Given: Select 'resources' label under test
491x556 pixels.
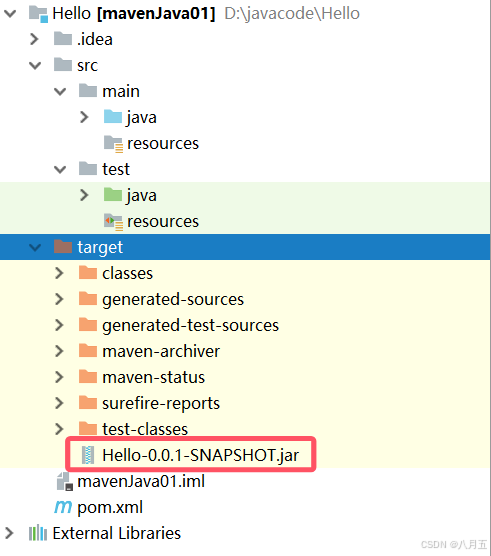Looking at the screenshot, I should (x=163, y=222).
